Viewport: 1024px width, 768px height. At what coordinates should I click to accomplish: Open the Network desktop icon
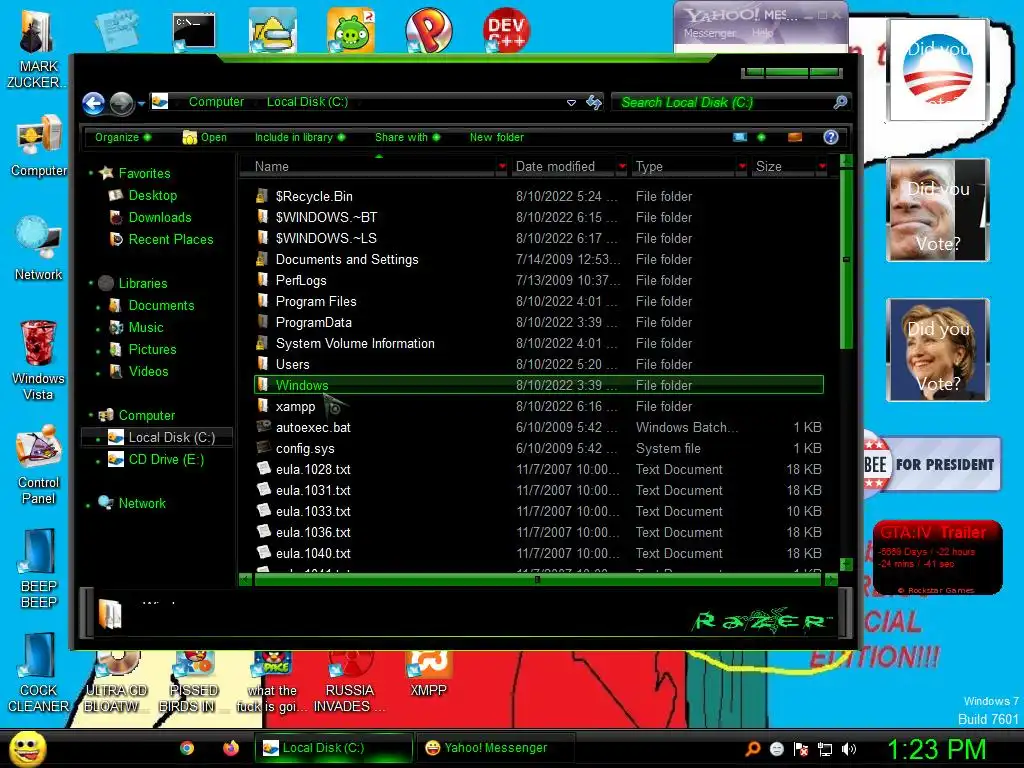39,249
